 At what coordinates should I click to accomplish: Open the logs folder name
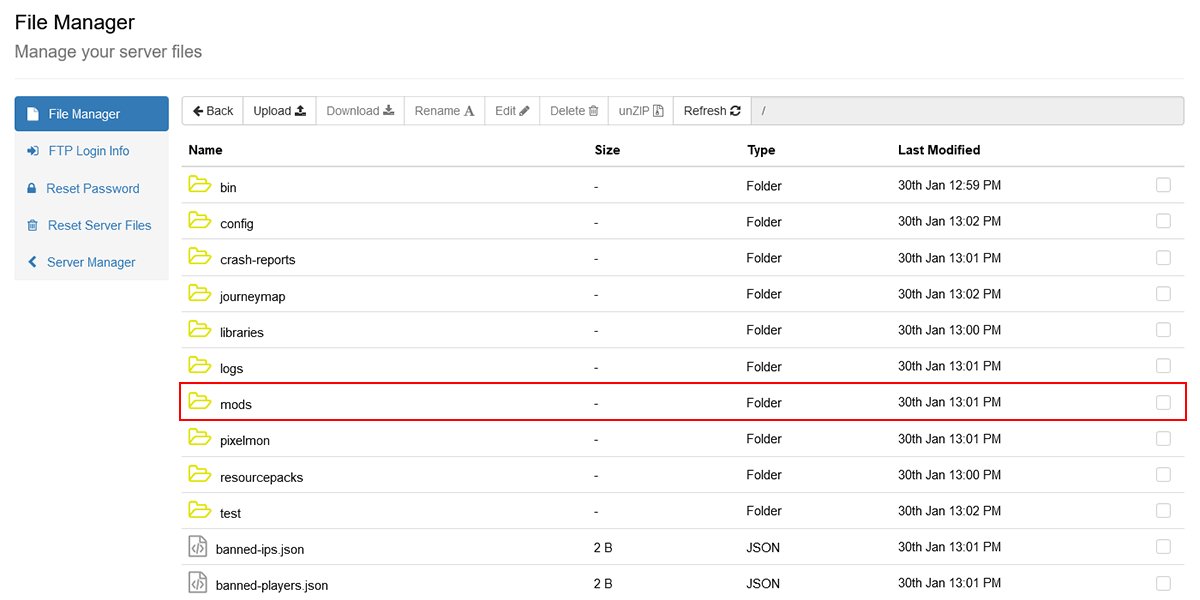coord(232,368)
